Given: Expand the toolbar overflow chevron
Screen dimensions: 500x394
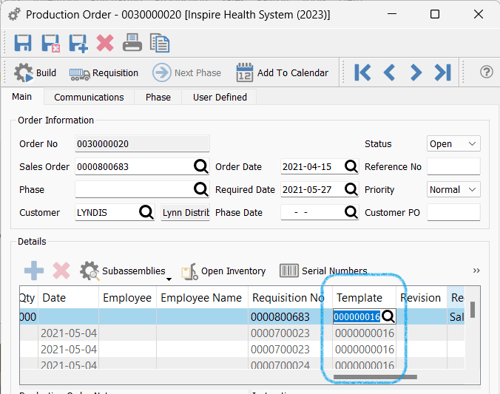Looking at the screenshot, I should 476,270.
